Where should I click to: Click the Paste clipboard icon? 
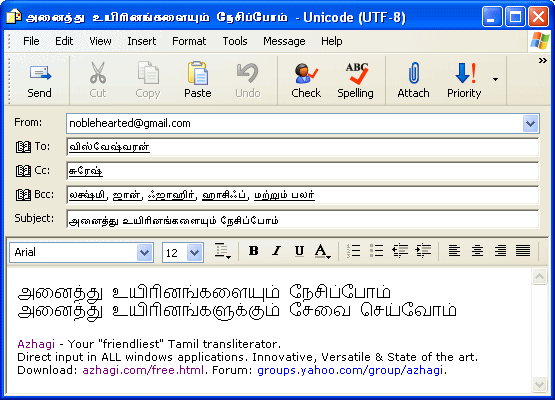[x=198, y=73]
